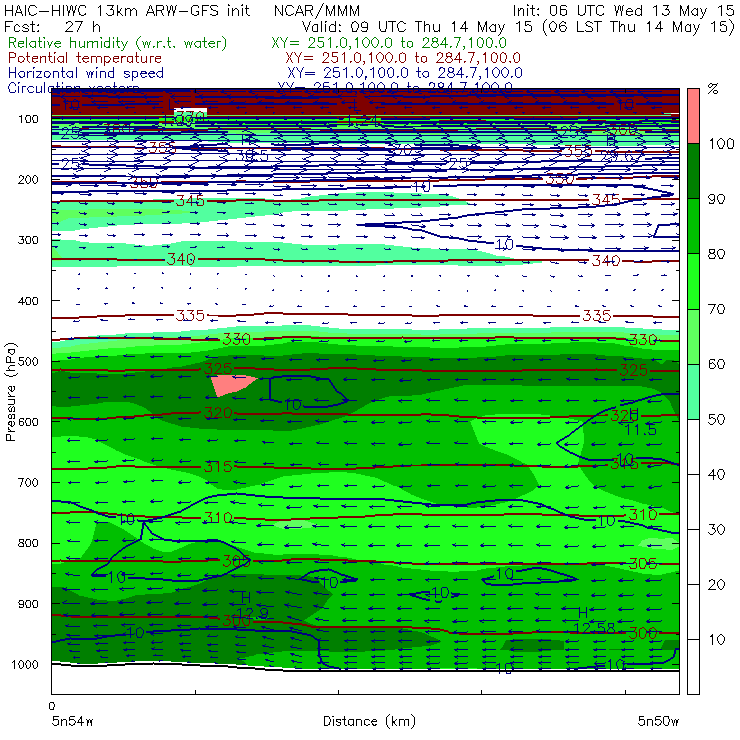Screen dimensions: 740x740
Task: Click the color bar '50' label
Action: coord(716,420)
